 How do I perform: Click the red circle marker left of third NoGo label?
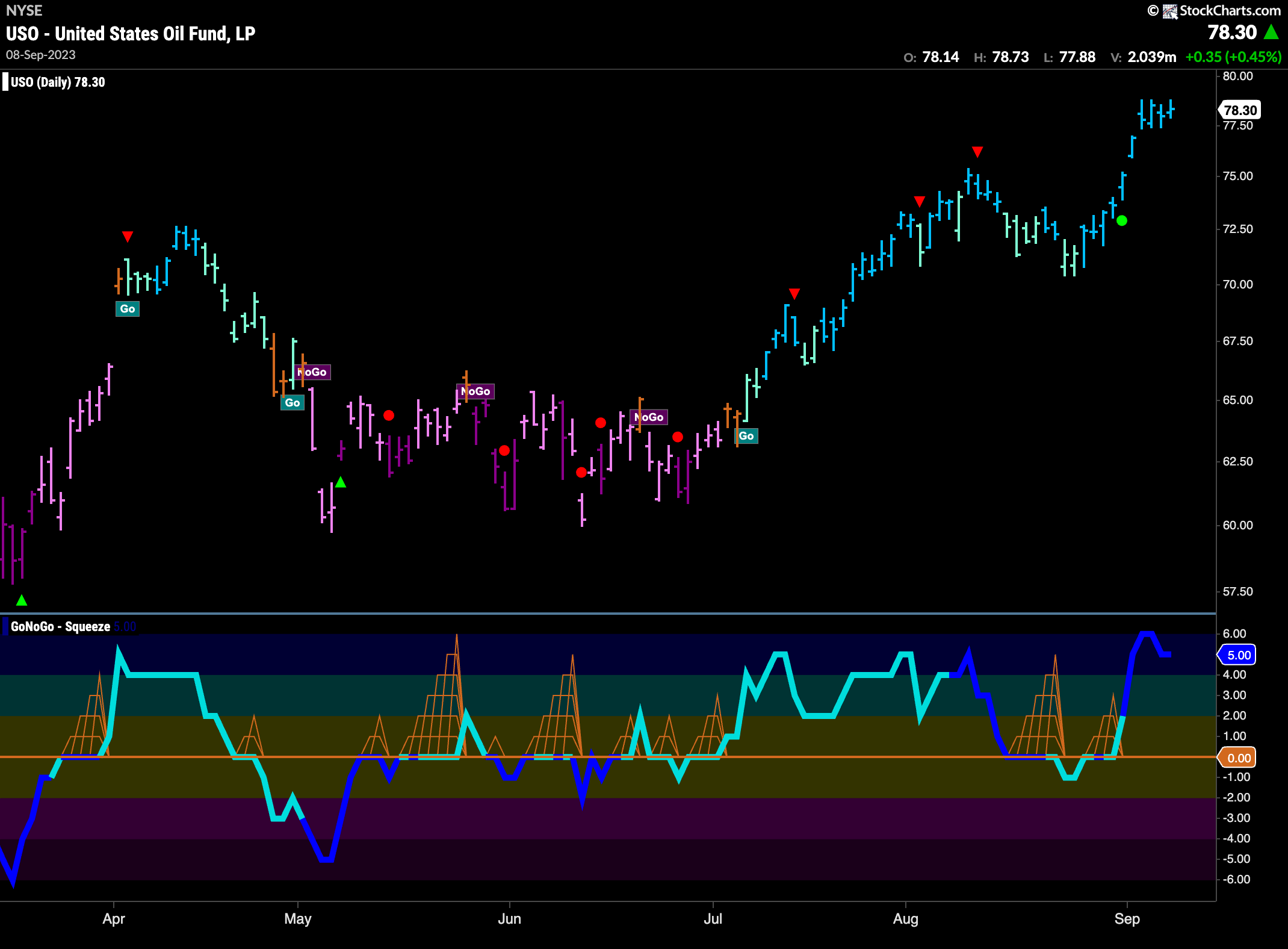601,423
